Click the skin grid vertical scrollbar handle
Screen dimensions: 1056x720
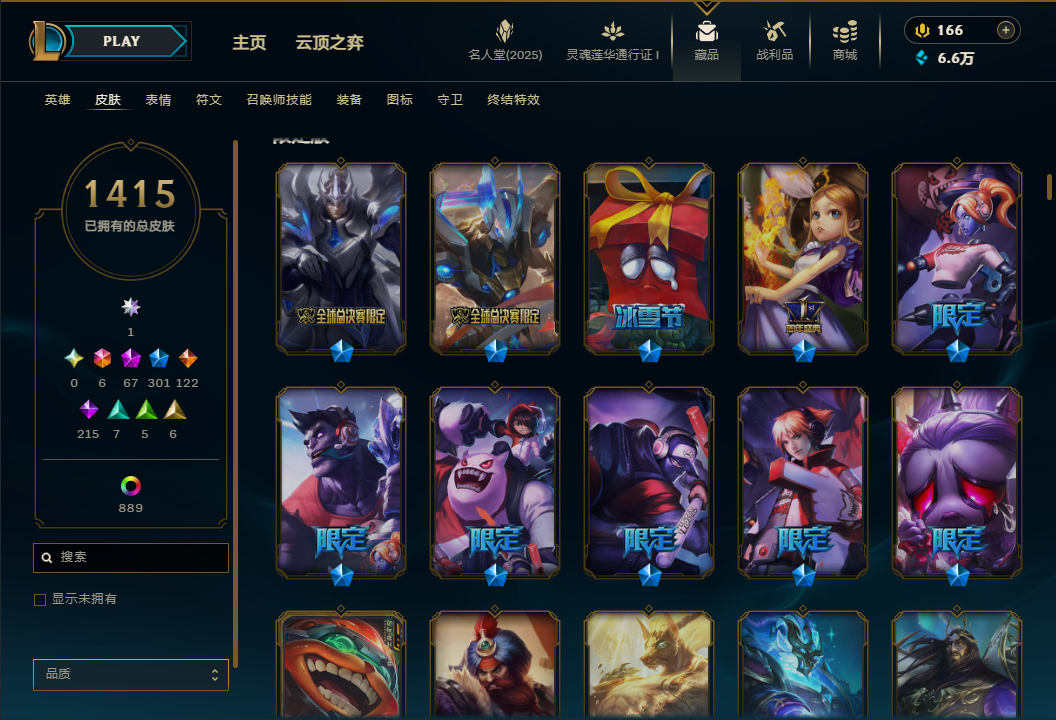(x=1049, y=187)
